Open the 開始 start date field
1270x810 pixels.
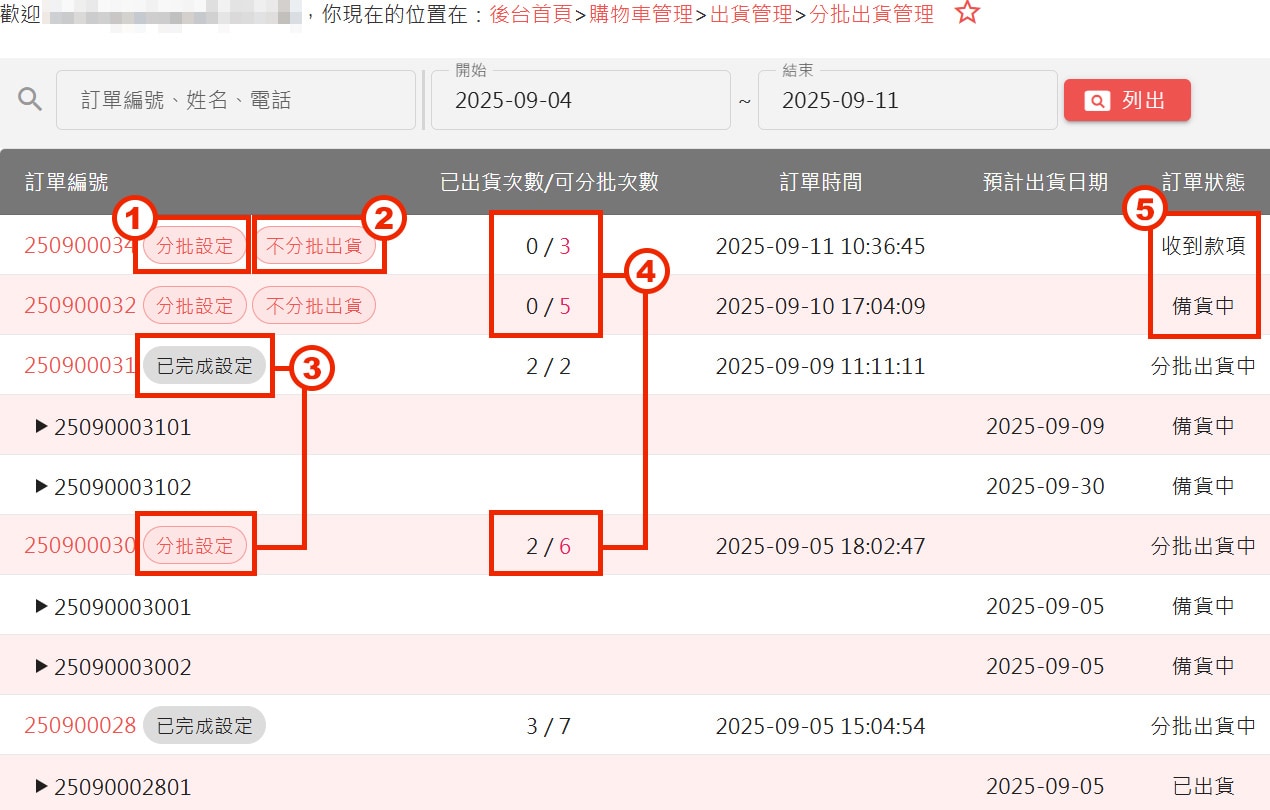[x=580, y=100]
